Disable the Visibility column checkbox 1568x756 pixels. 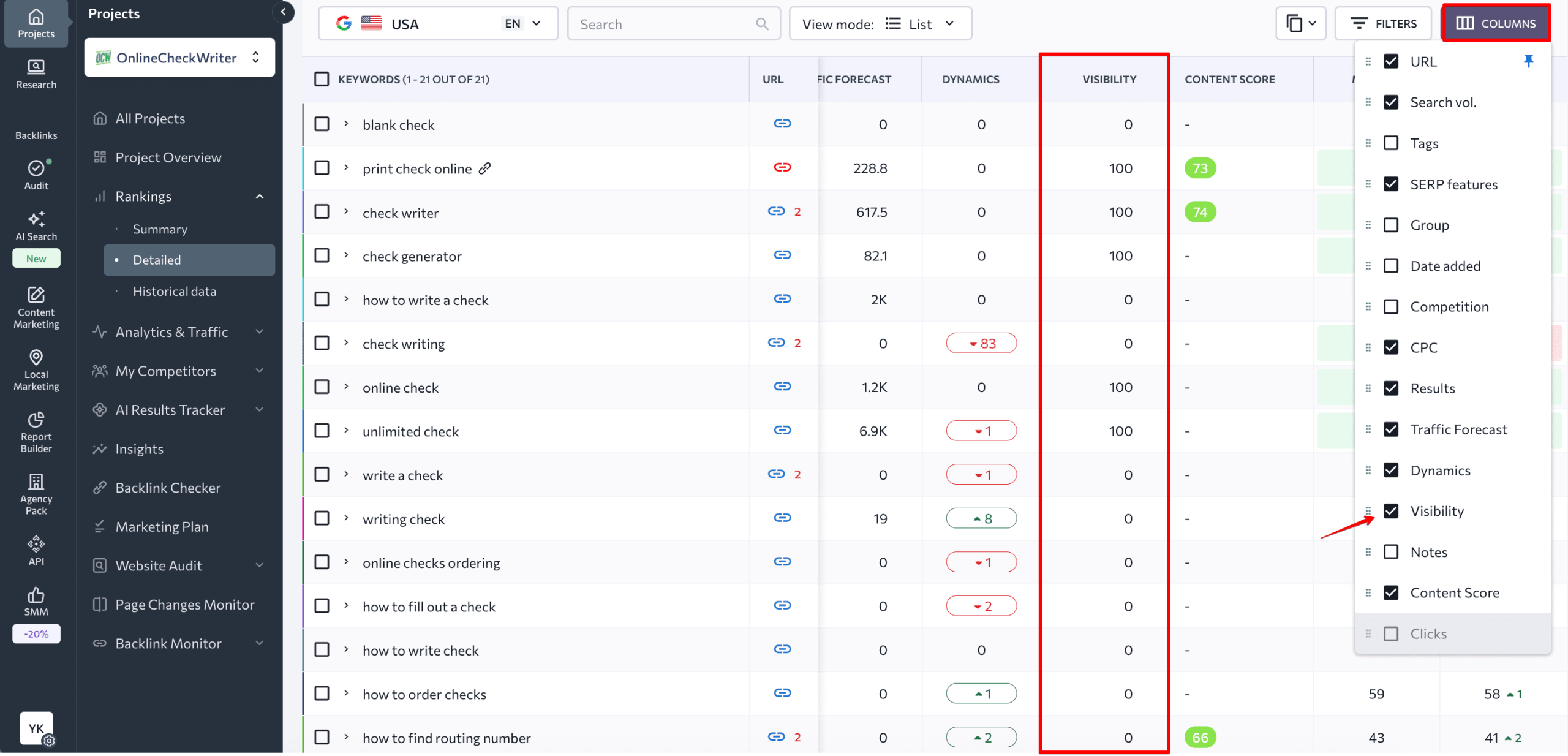pyautogui.click(x=1391, y=511)
